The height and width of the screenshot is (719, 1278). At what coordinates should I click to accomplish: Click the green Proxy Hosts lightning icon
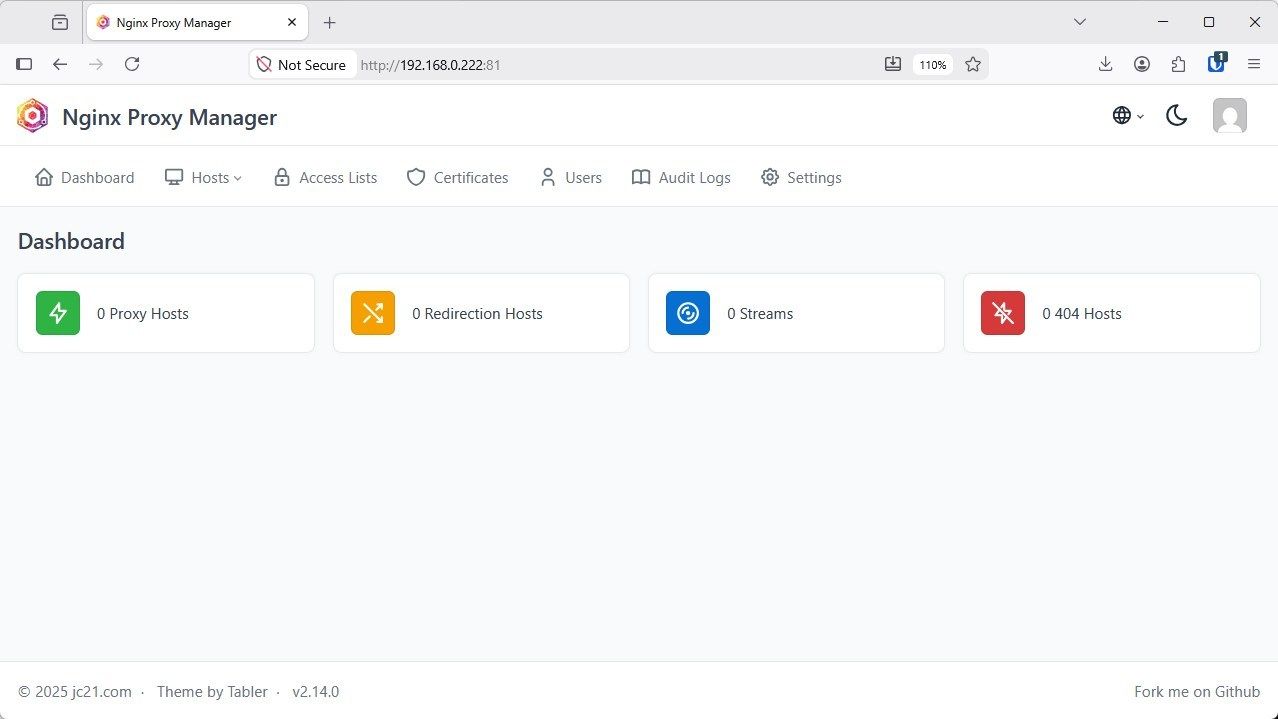(58, 313)
